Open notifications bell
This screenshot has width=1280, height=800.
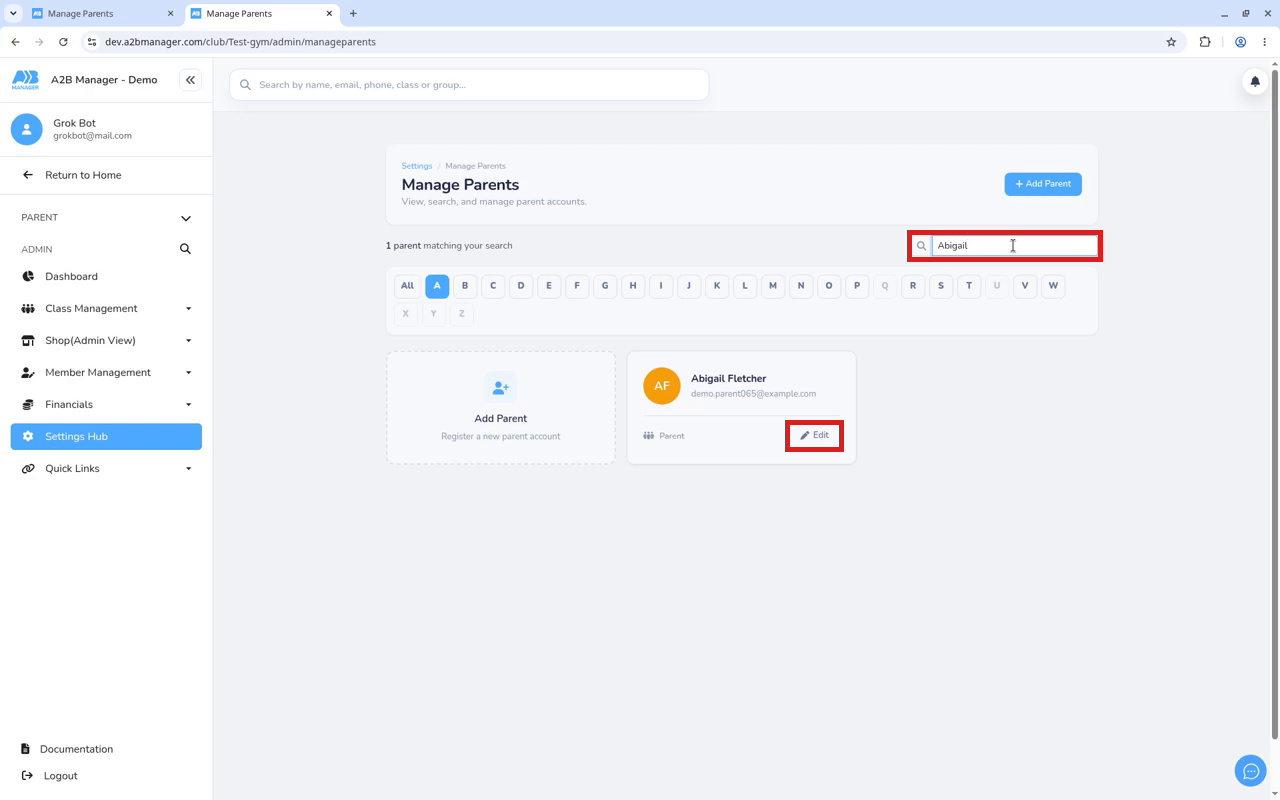(1255, 82)
